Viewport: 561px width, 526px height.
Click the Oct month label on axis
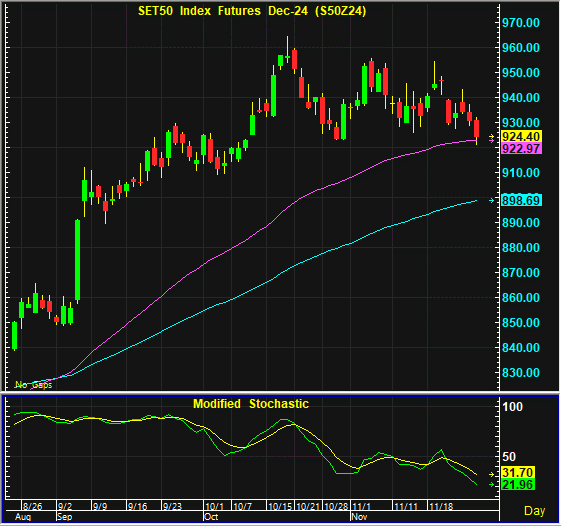211,517
